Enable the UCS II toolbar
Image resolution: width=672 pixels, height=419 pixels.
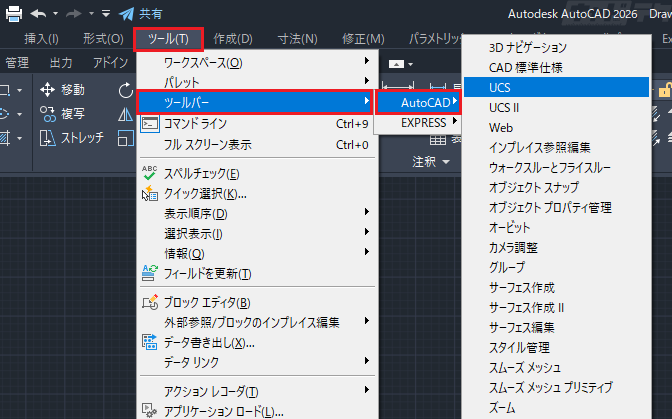click(x=556, y=108)
